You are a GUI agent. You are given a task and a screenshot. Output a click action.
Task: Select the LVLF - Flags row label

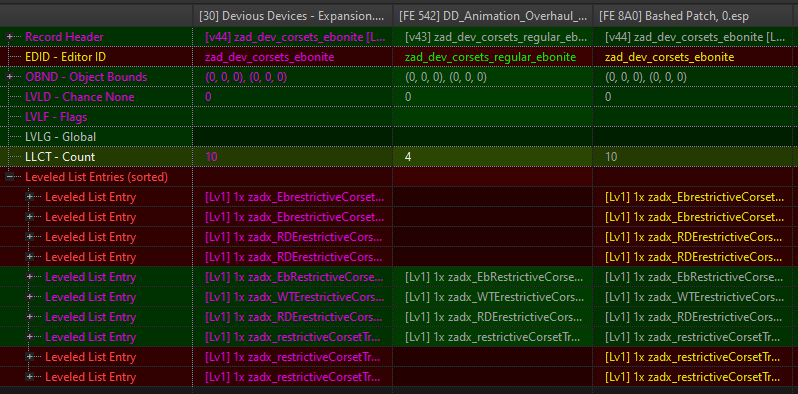point(56,117)
